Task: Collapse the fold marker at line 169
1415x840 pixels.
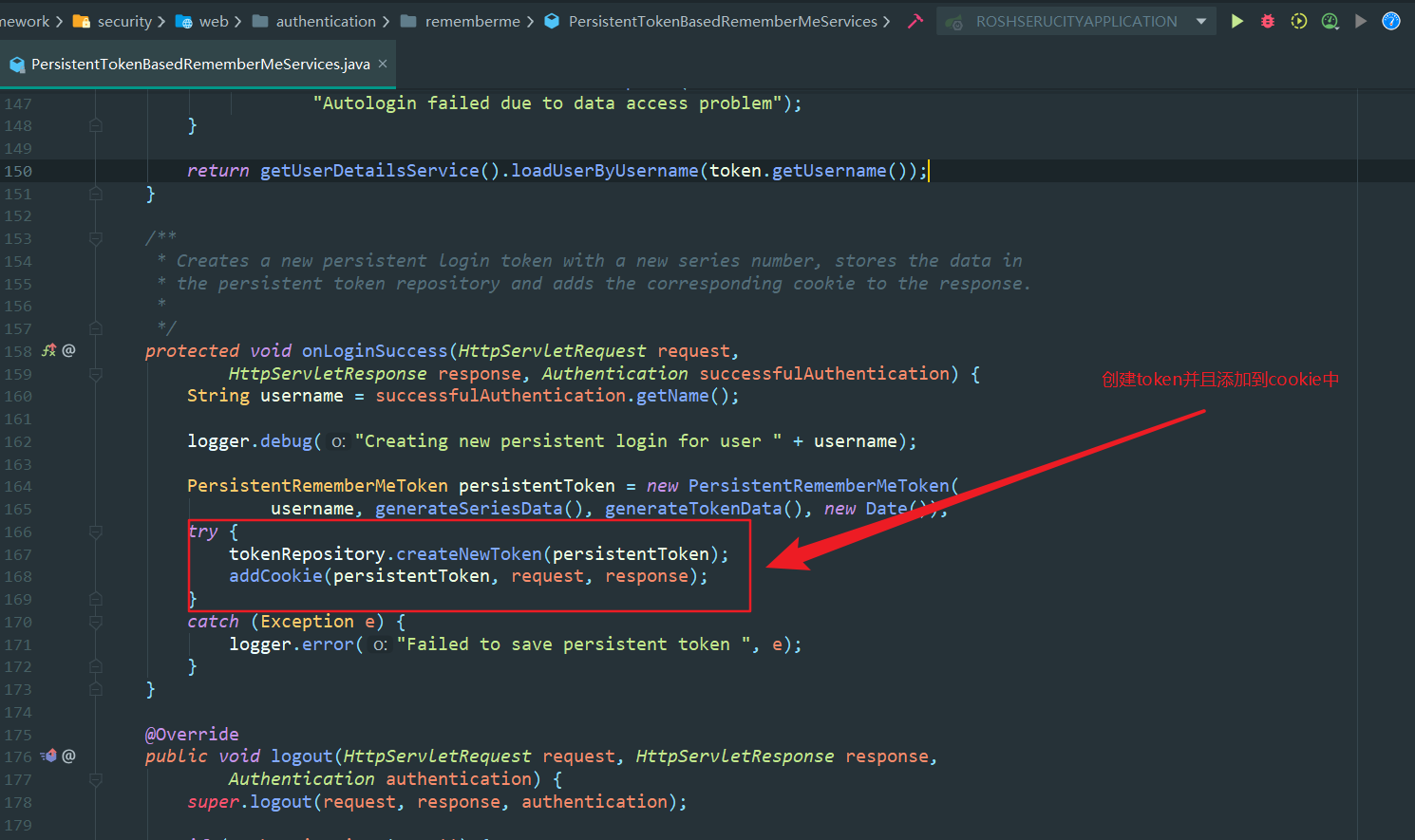Action: tap(96, 599)
